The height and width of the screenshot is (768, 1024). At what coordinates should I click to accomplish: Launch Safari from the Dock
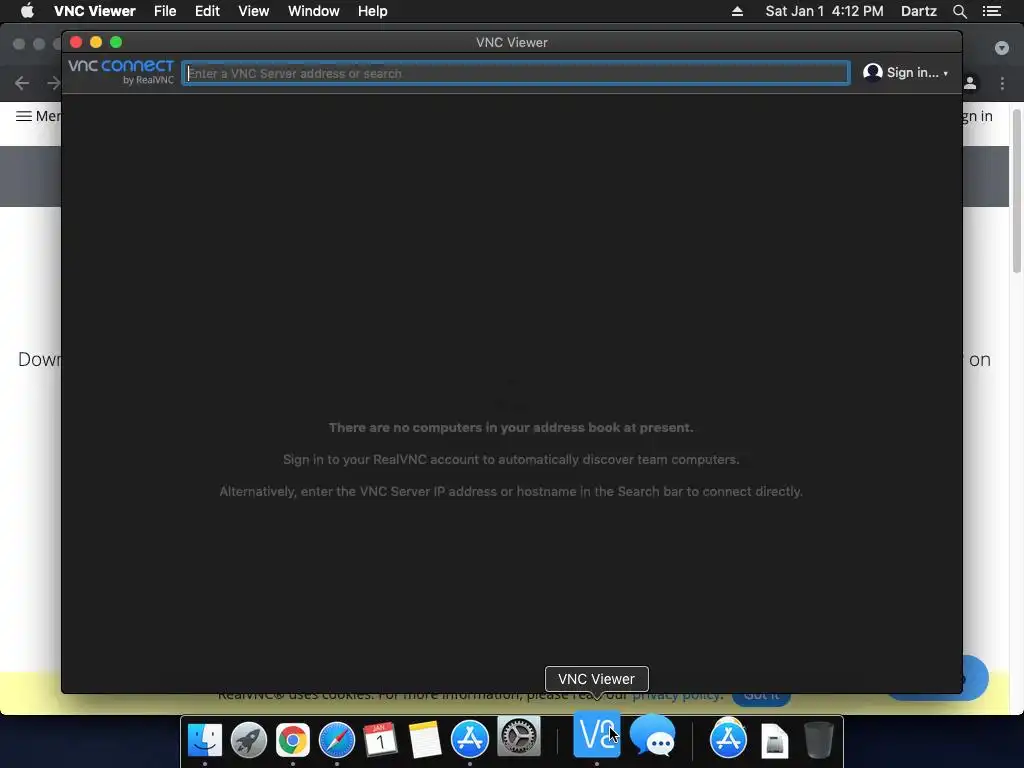pyautogui.click(x=337, y=740)
